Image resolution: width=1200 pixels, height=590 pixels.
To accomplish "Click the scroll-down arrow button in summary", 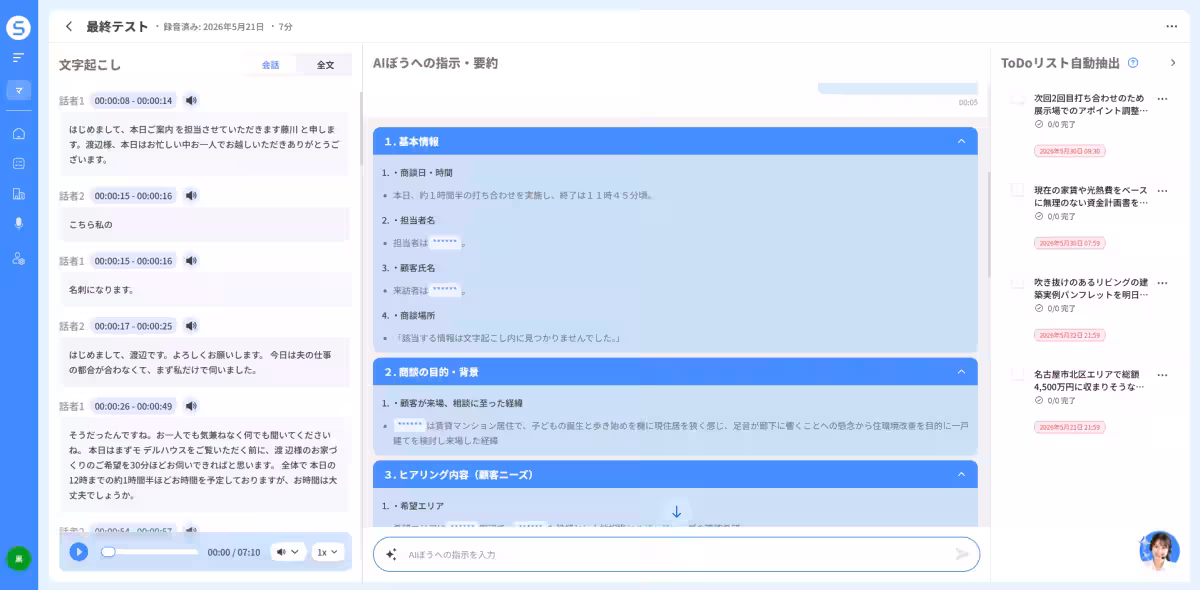I will 676,512.
